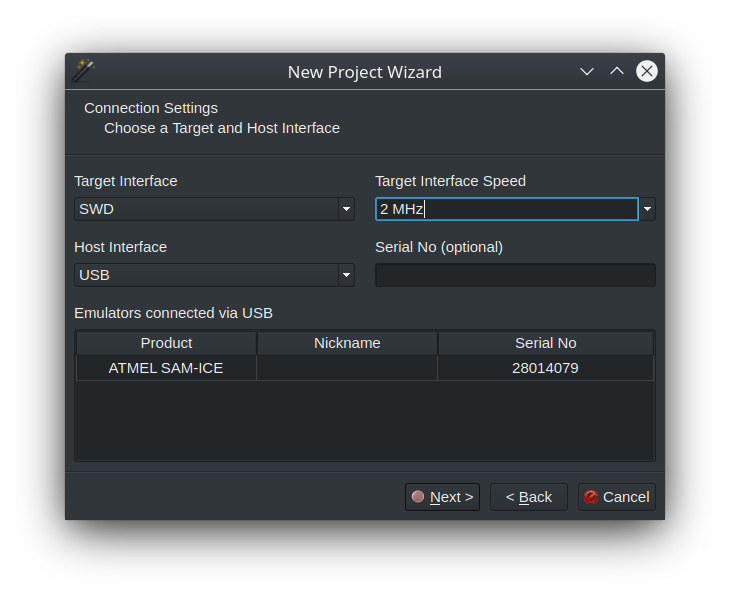The image size is (730, 597).
Task: Click the Serial No (optional) input field
Action: tap(515, 275)
